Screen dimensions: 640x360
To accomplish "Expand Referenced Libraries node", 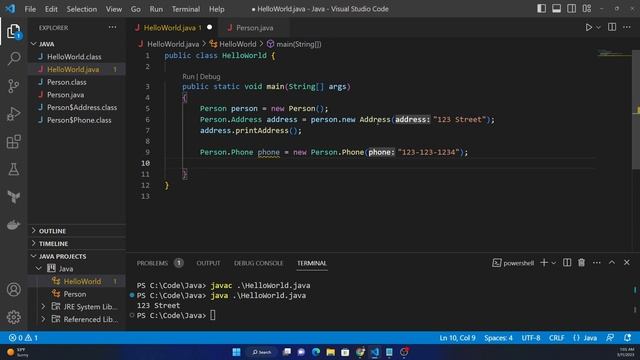I will coord(43,319).
